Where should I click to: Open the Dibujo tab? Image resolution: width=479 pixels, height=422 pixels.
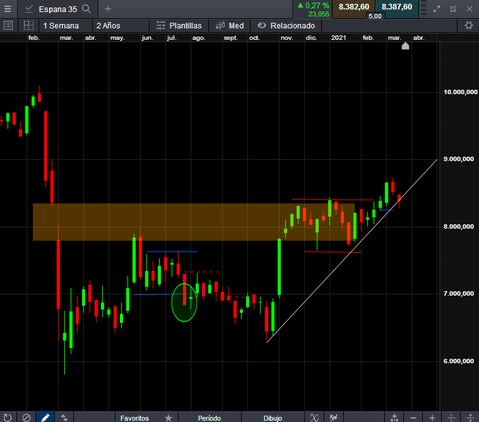[273, 418]
